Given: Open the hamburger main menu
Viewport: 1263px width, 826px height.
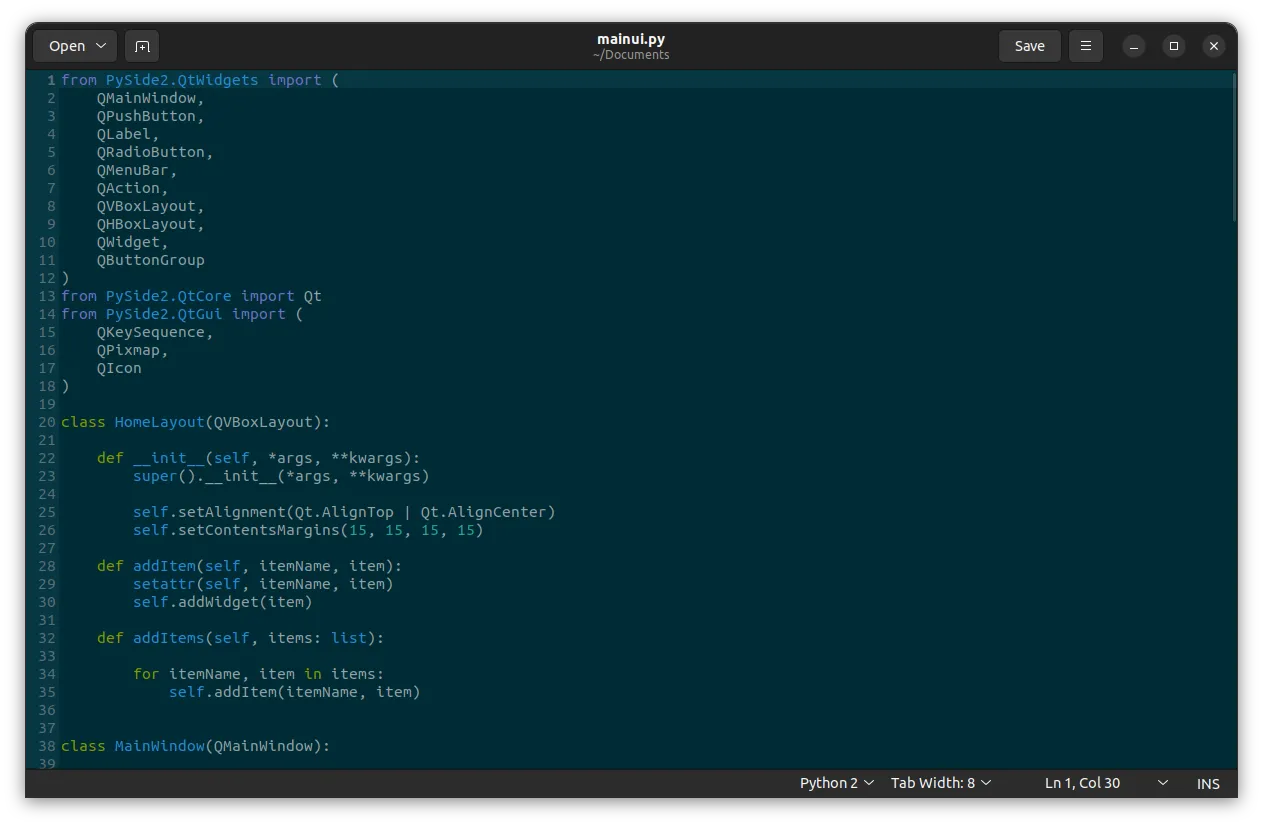Looking at the screenshot, I should (1085, 45).
